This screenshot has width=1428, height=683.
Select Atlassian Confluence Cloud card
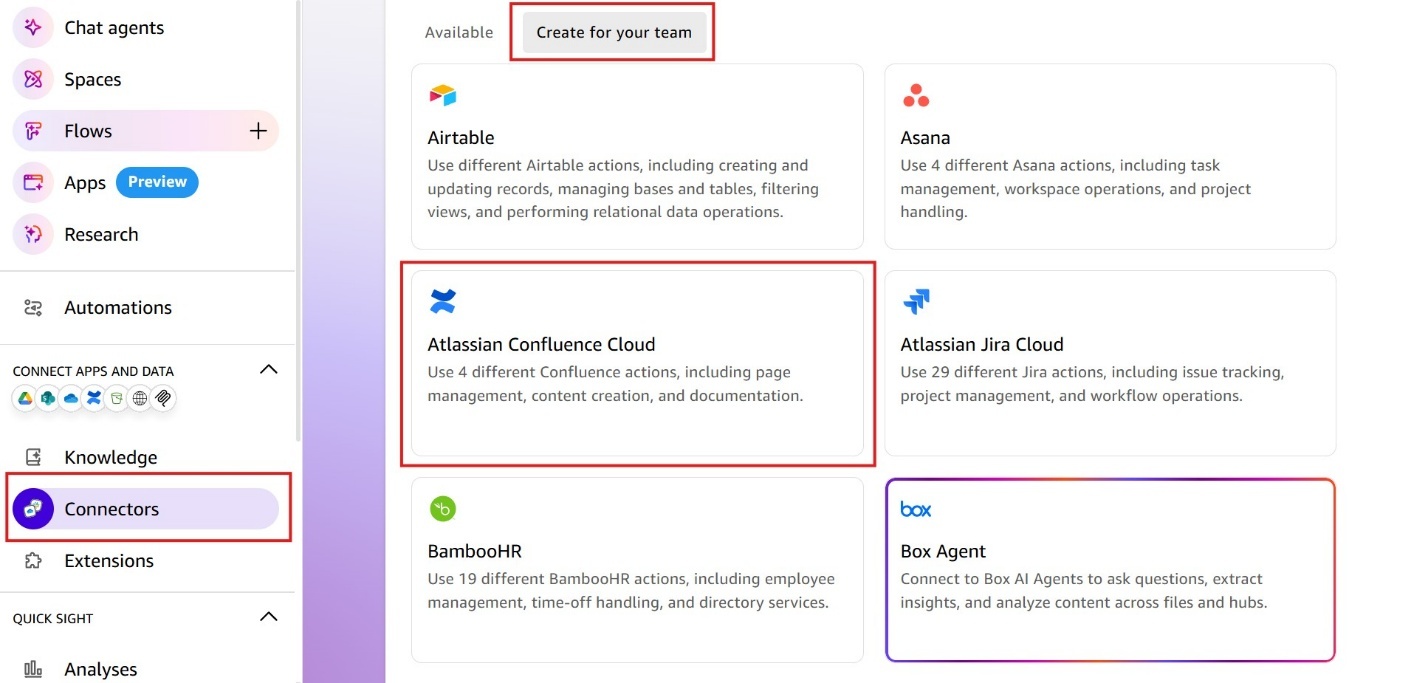point(637,363)
